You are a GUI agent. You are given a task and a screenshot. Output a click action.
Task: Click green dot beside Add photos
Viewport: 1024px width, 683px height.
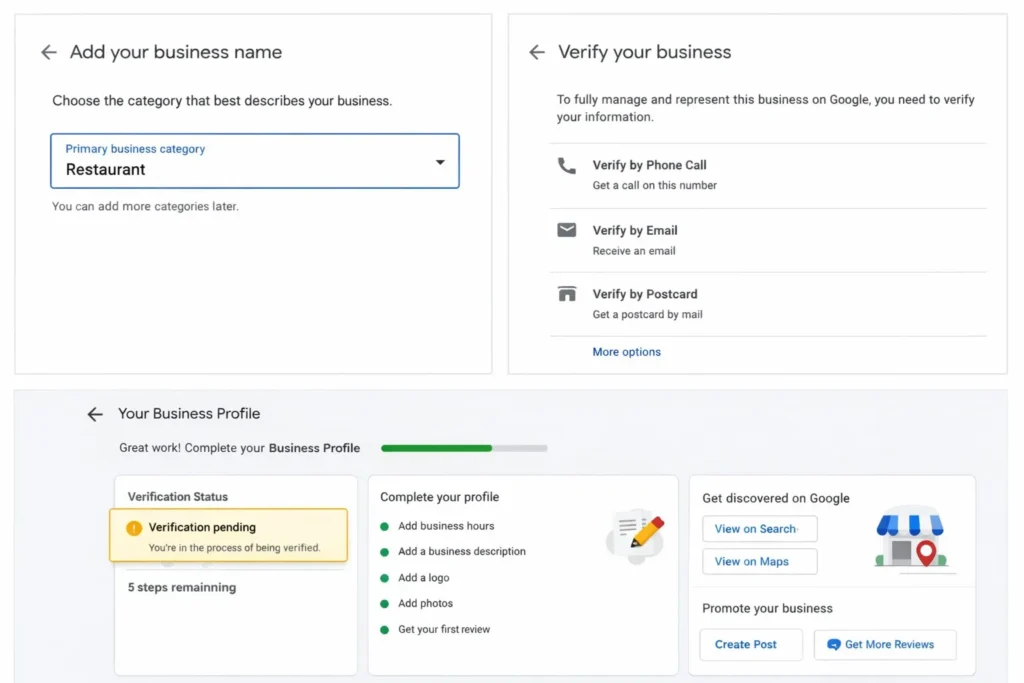(x=385, y=604)
